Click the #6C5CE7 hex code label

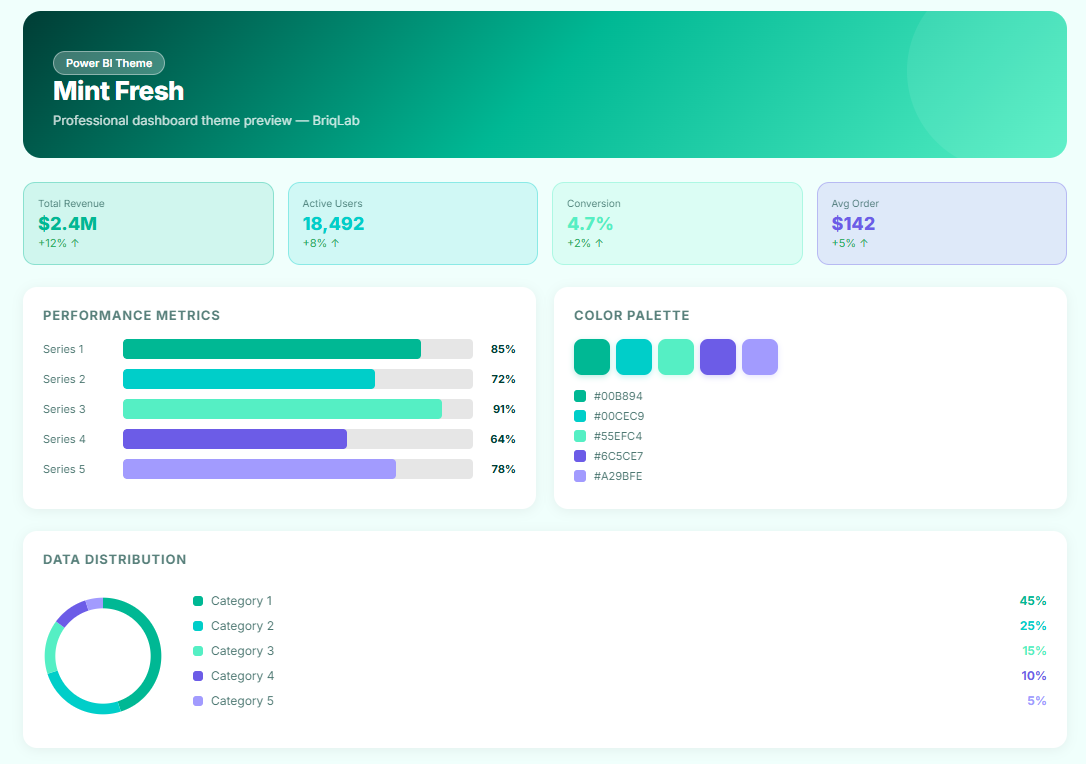[x=618, y=456]
